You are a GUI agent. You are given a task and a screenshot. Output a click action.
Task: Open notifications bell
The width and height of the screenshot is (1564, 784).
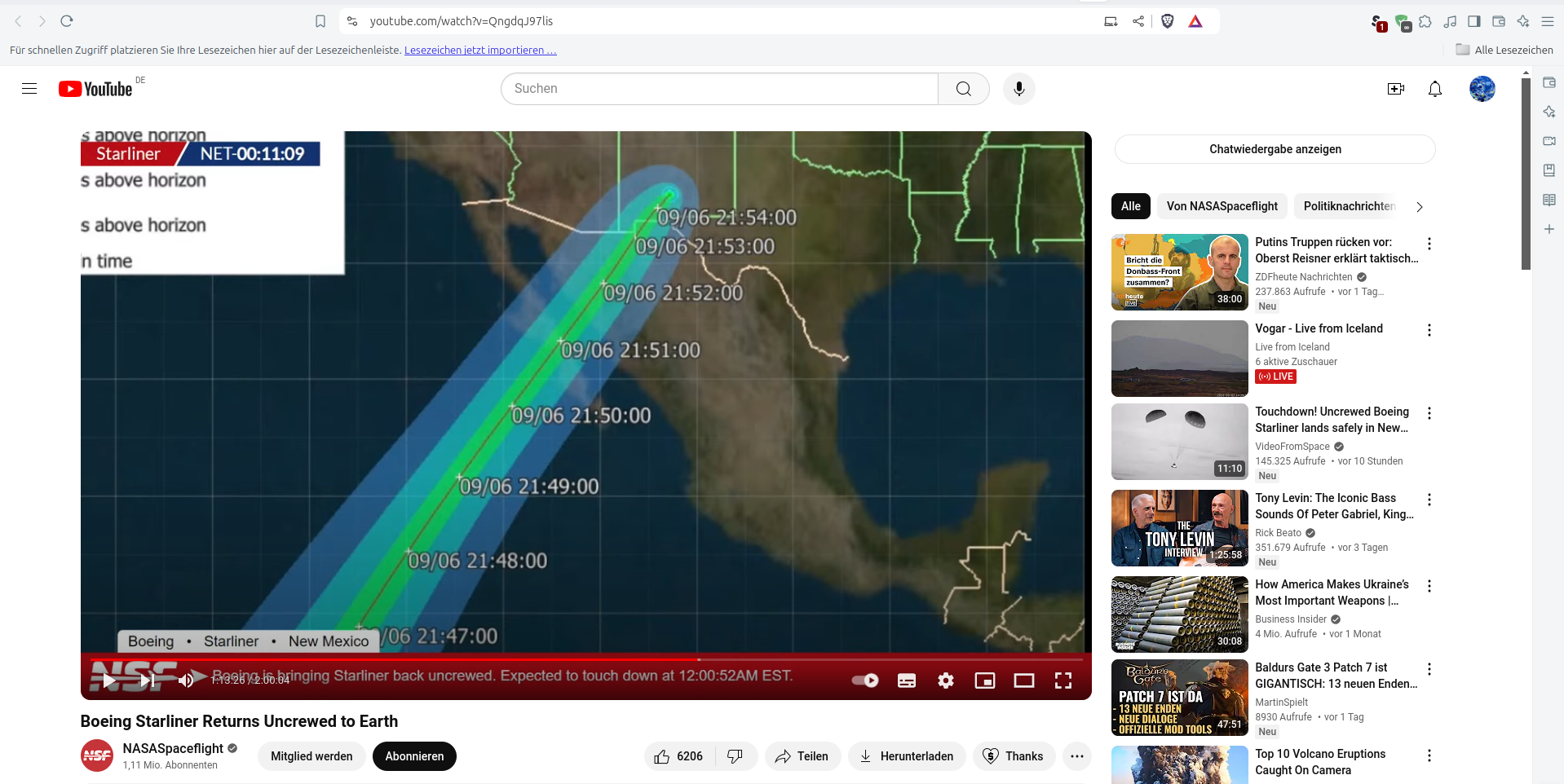[1435, 89]
